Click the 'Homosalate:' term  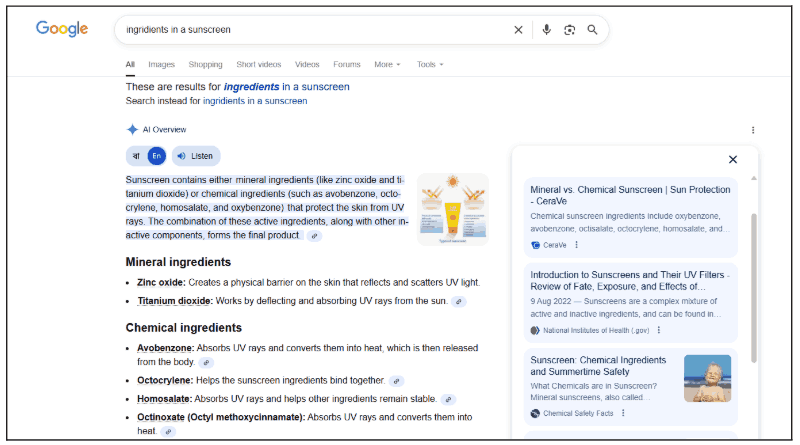(x=164, y=399)
